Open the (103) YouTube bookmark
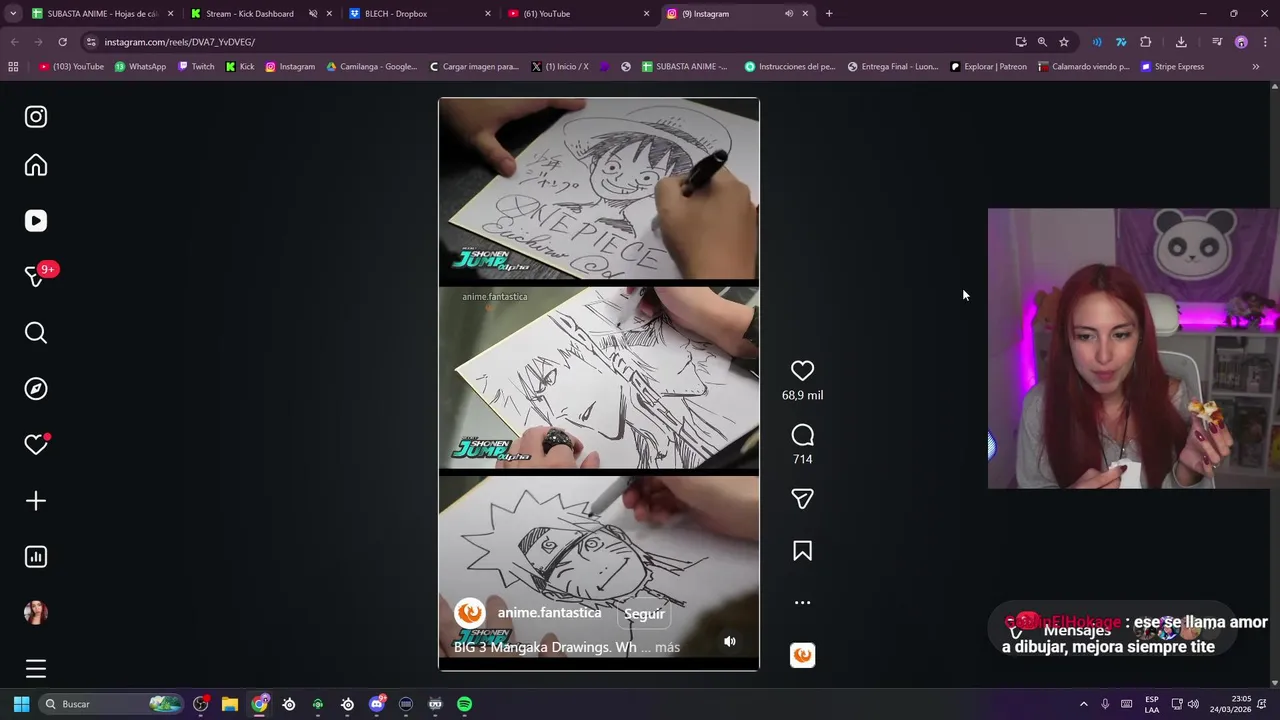The width and height of the screenshot is (1280, 720). click(x=71, y=67)
